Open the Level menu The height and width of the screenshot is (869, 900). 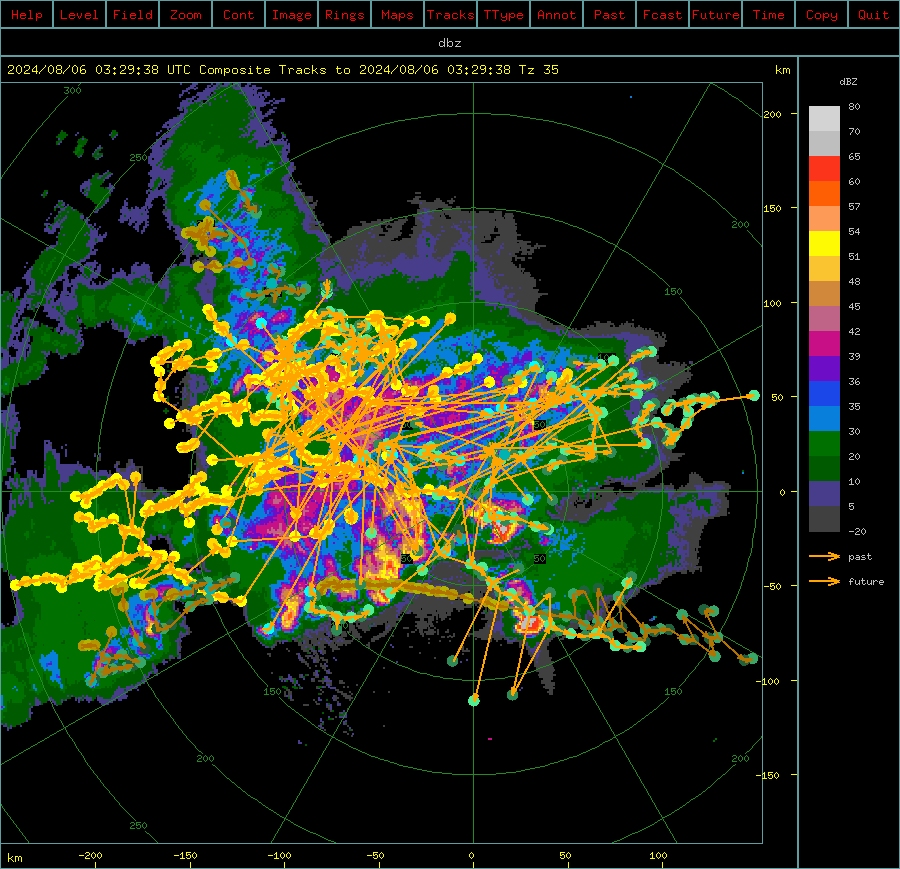point(80,15)
